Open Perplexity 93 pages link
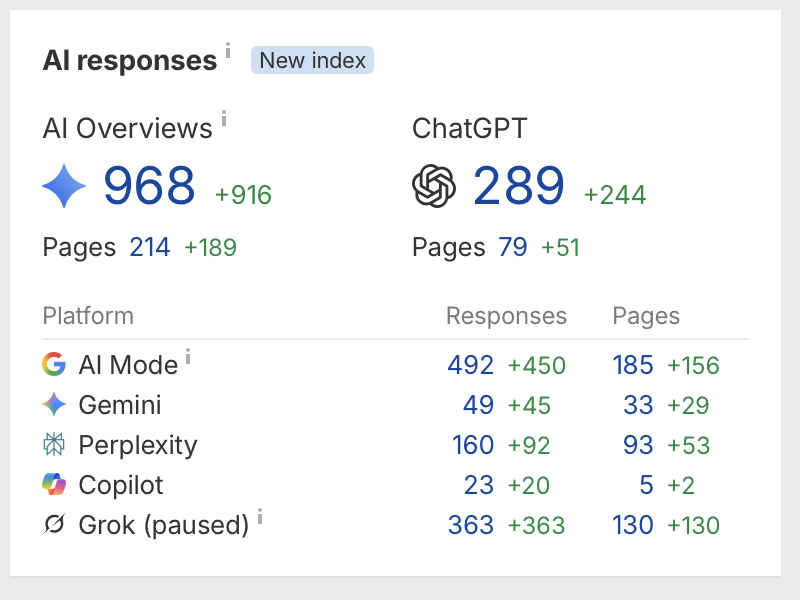Image resolution: width=800 pixels, height=600 pixels. click(638, 445)
